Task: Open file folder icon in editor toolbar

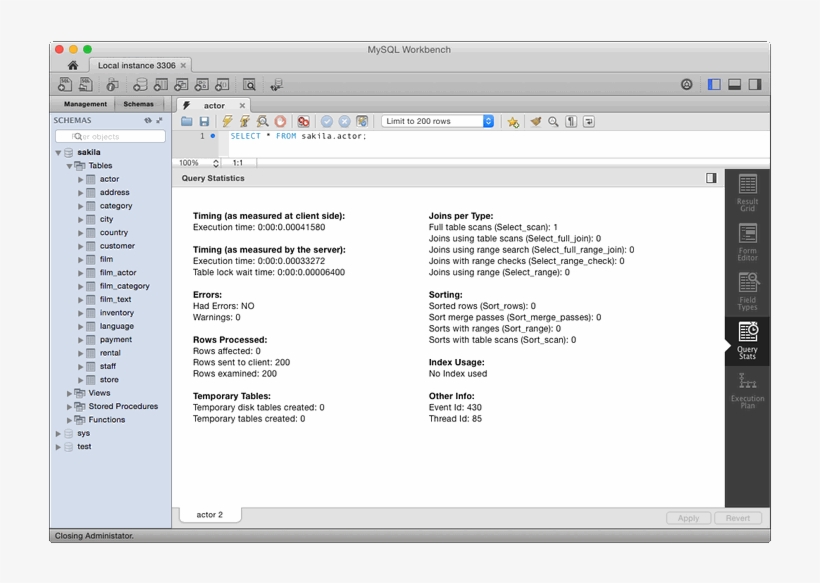Action: (187, 121)
